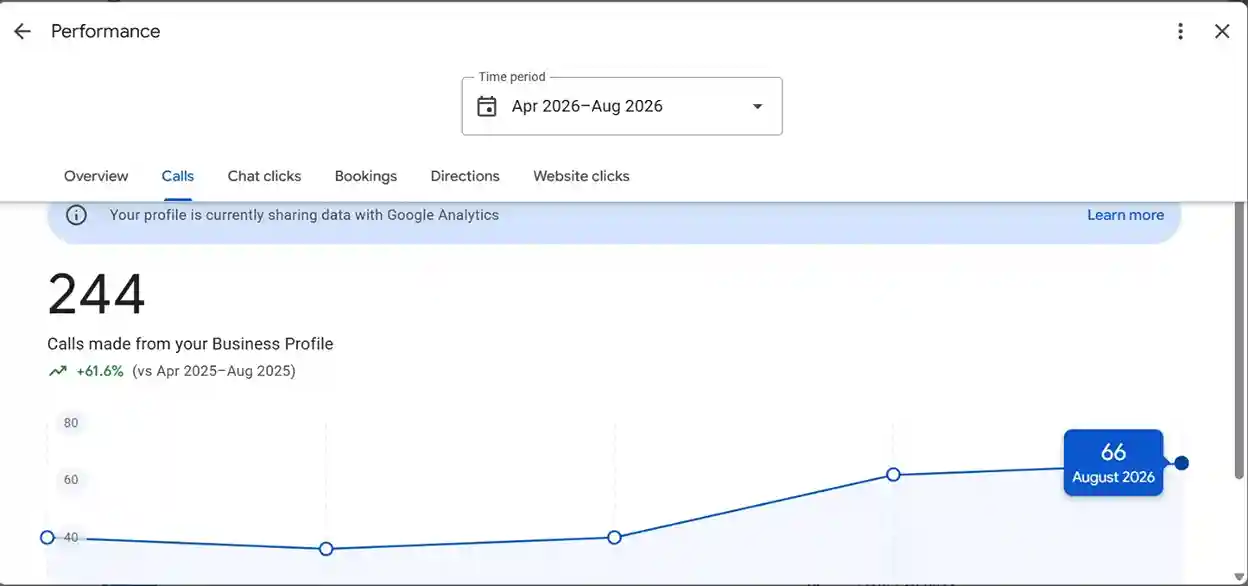Follow the Learn more link
Image resolution: width=1248 pixels, height=586 pixels.
click(1125, 215)
